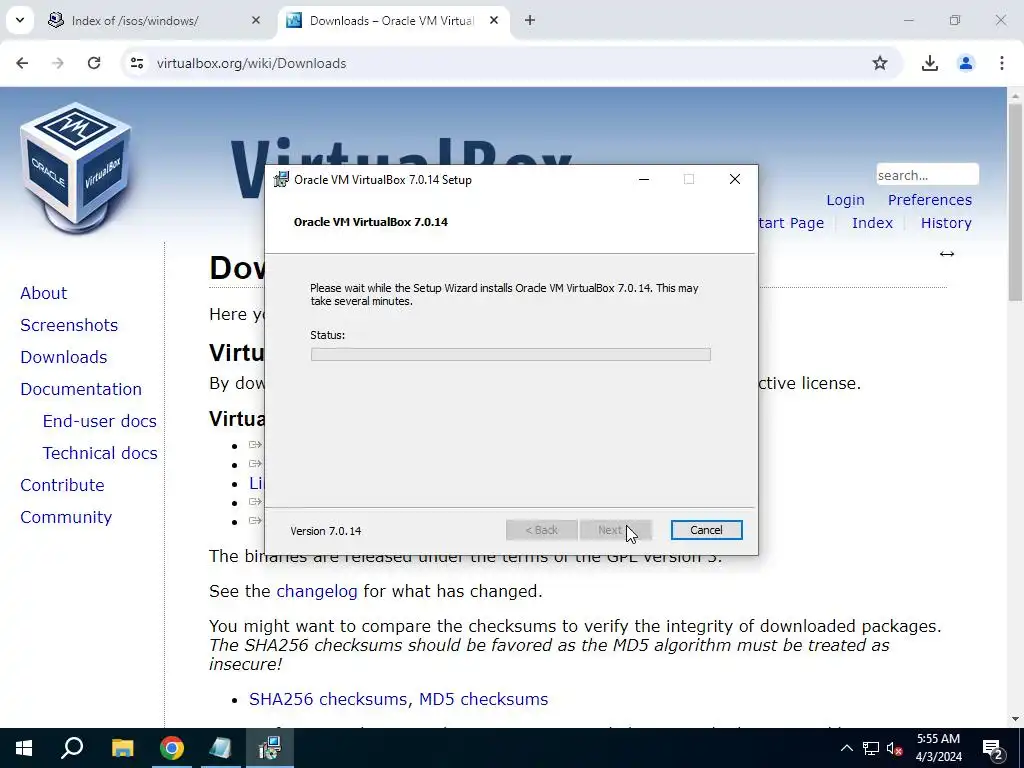Open a new tab with plus icon

point(530,20)
